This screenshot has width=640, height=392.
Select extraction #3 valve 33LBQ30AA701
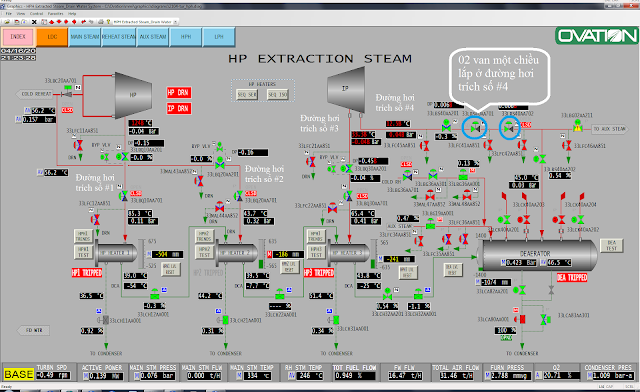(348, 196)
